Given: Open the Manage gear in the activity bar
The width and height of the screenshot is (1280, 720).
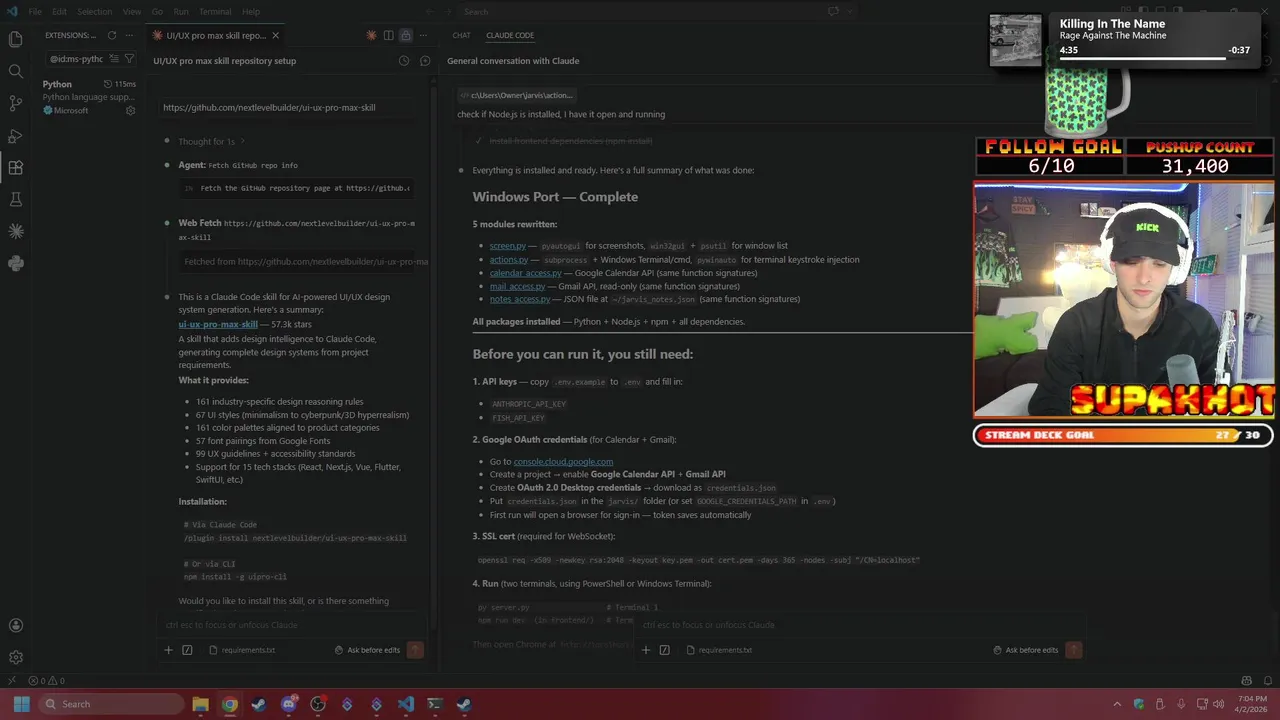Looking at the screenshot, I should tap(15, 657).
